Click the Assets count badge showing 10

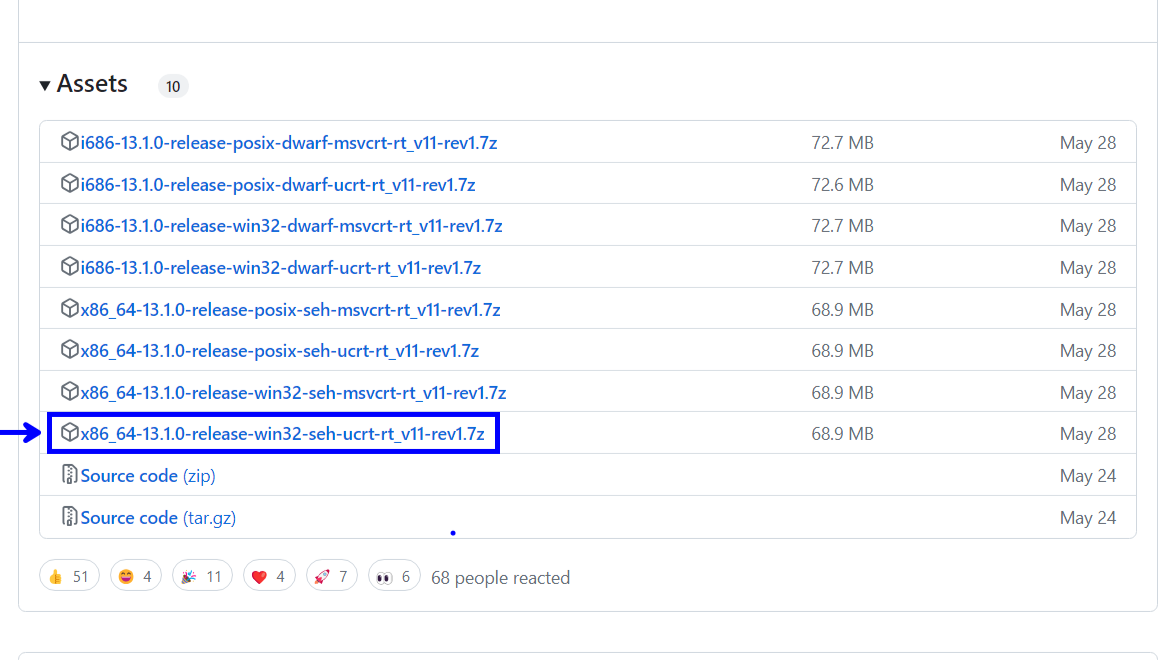click(173, 86)
